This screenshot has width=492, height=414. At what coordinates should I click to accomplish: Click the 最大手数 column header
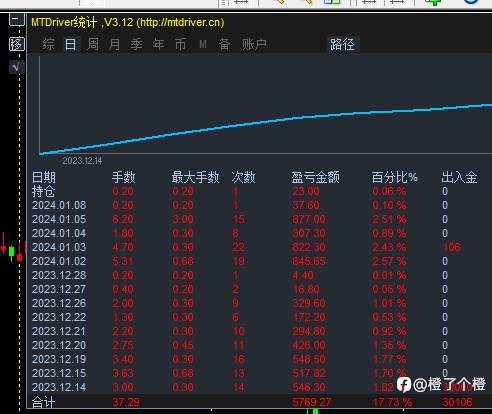point(196,177)
